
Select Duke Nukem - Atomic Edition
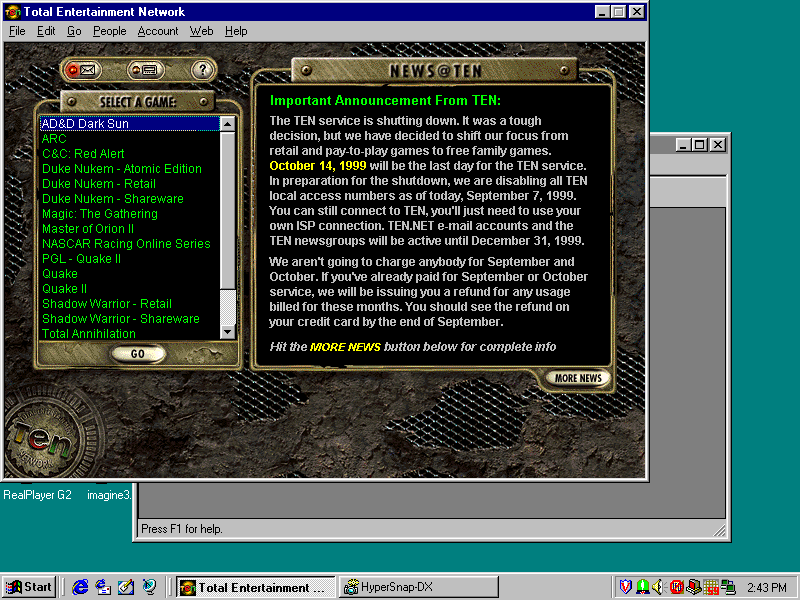tap(130, 168)
